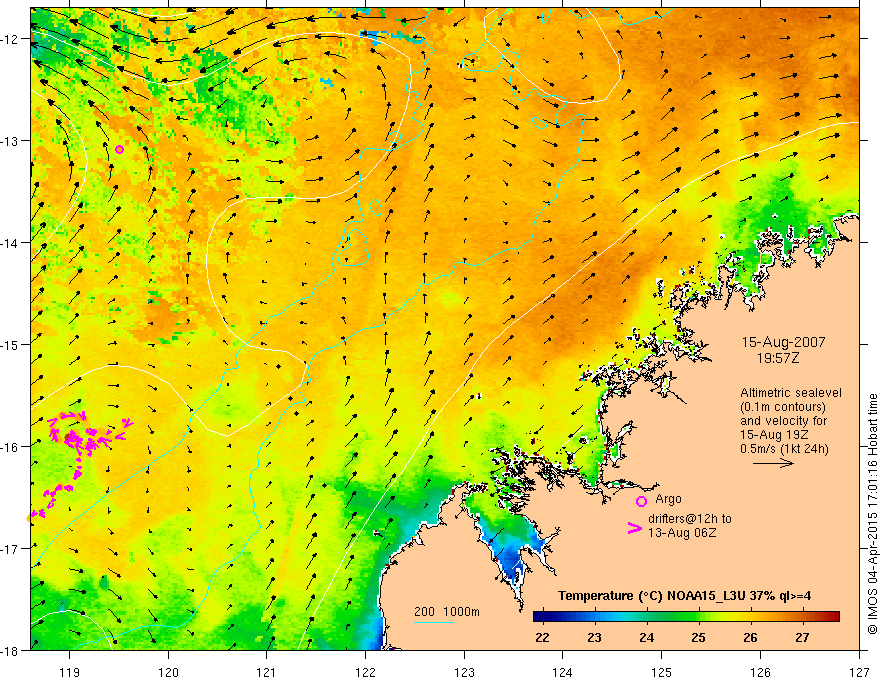This screenshot has width=880, height=680.
Task: Click the '13-Aug 06Z' legend text
Action: (682, 533)
